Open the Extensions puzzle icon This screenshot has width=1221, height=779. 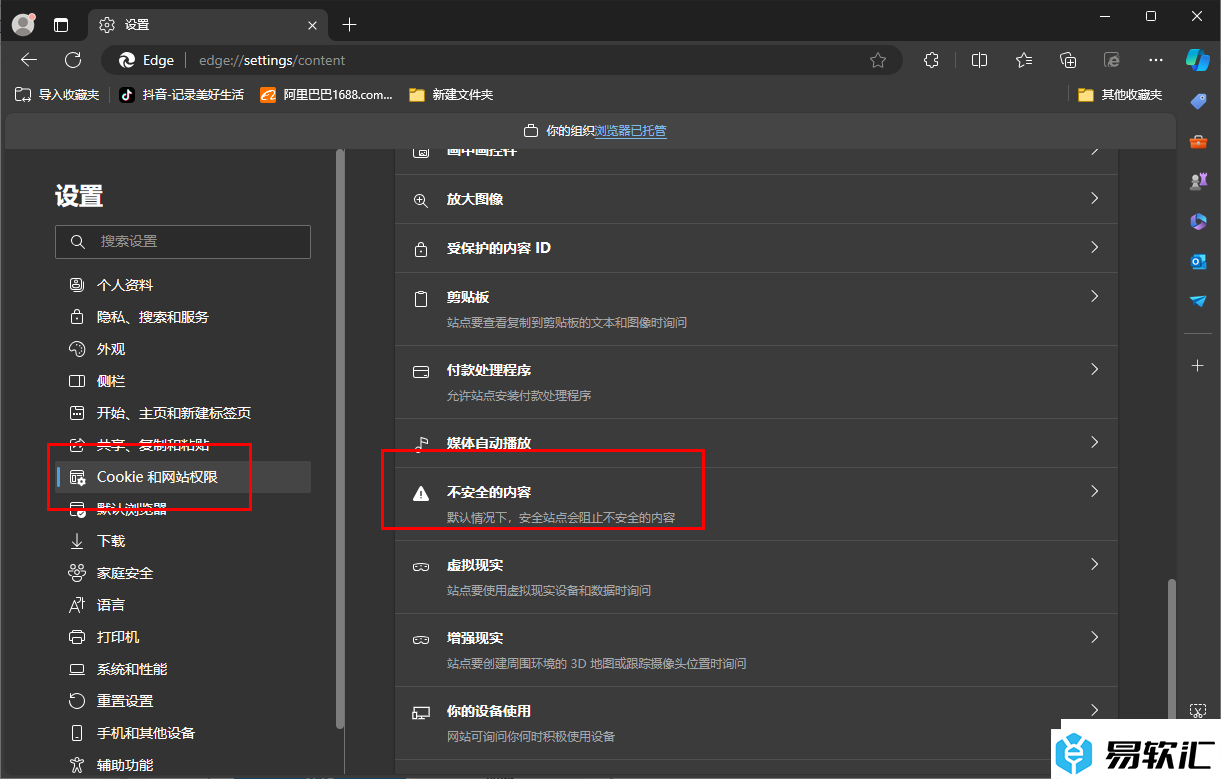(x=931, y=60)
